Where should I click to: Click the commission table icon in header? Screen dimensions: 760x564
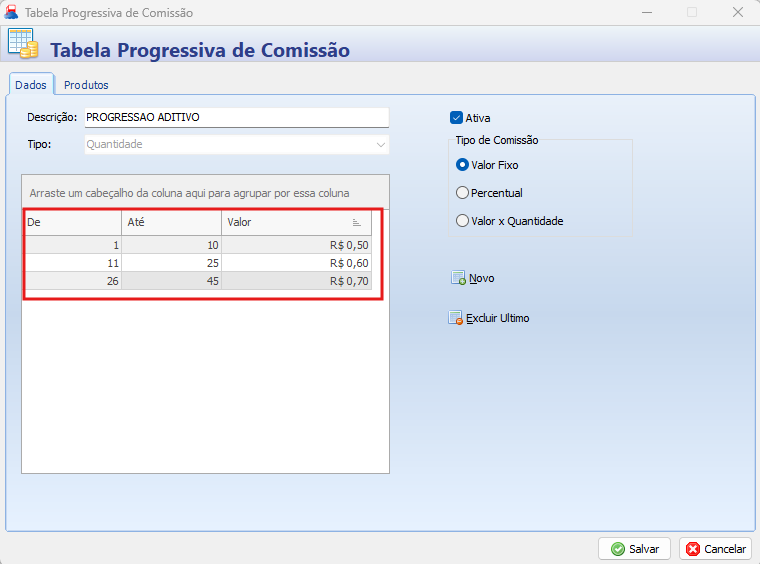(x=23, y=45)
